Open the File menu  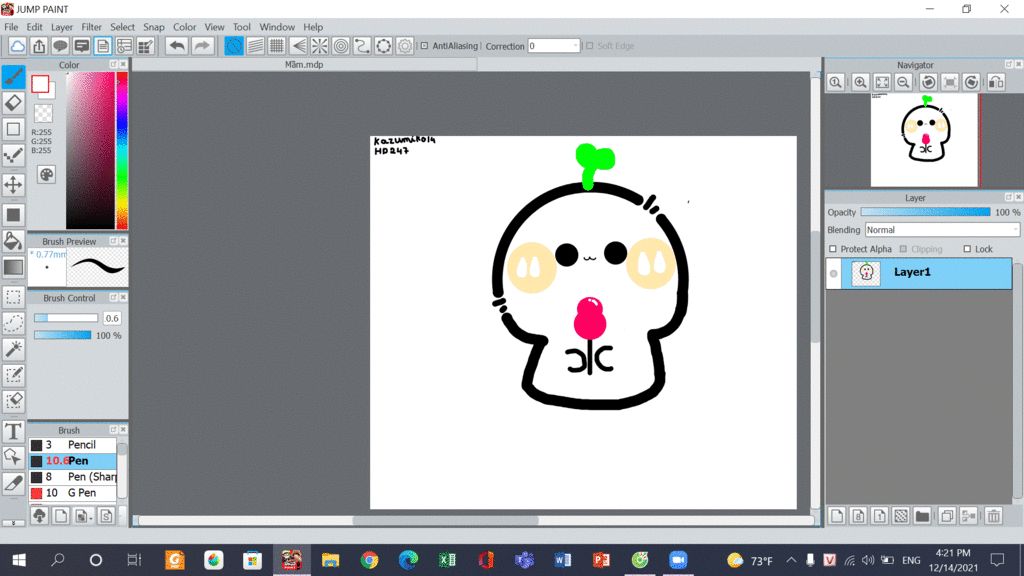pyautogui.click(x=11, y=27)
